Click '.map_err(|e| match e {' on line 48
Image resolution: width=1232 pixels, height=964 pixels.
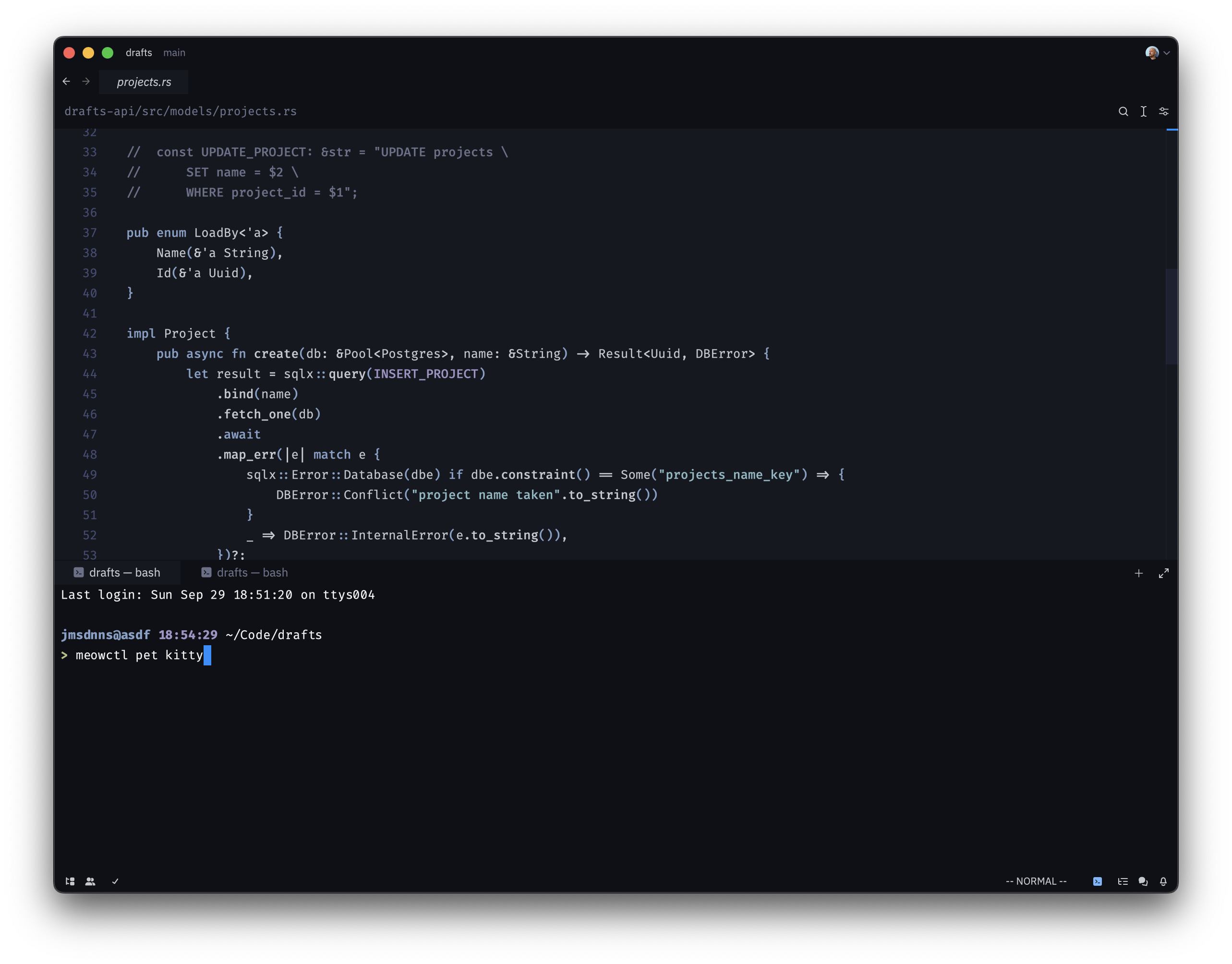299,454
